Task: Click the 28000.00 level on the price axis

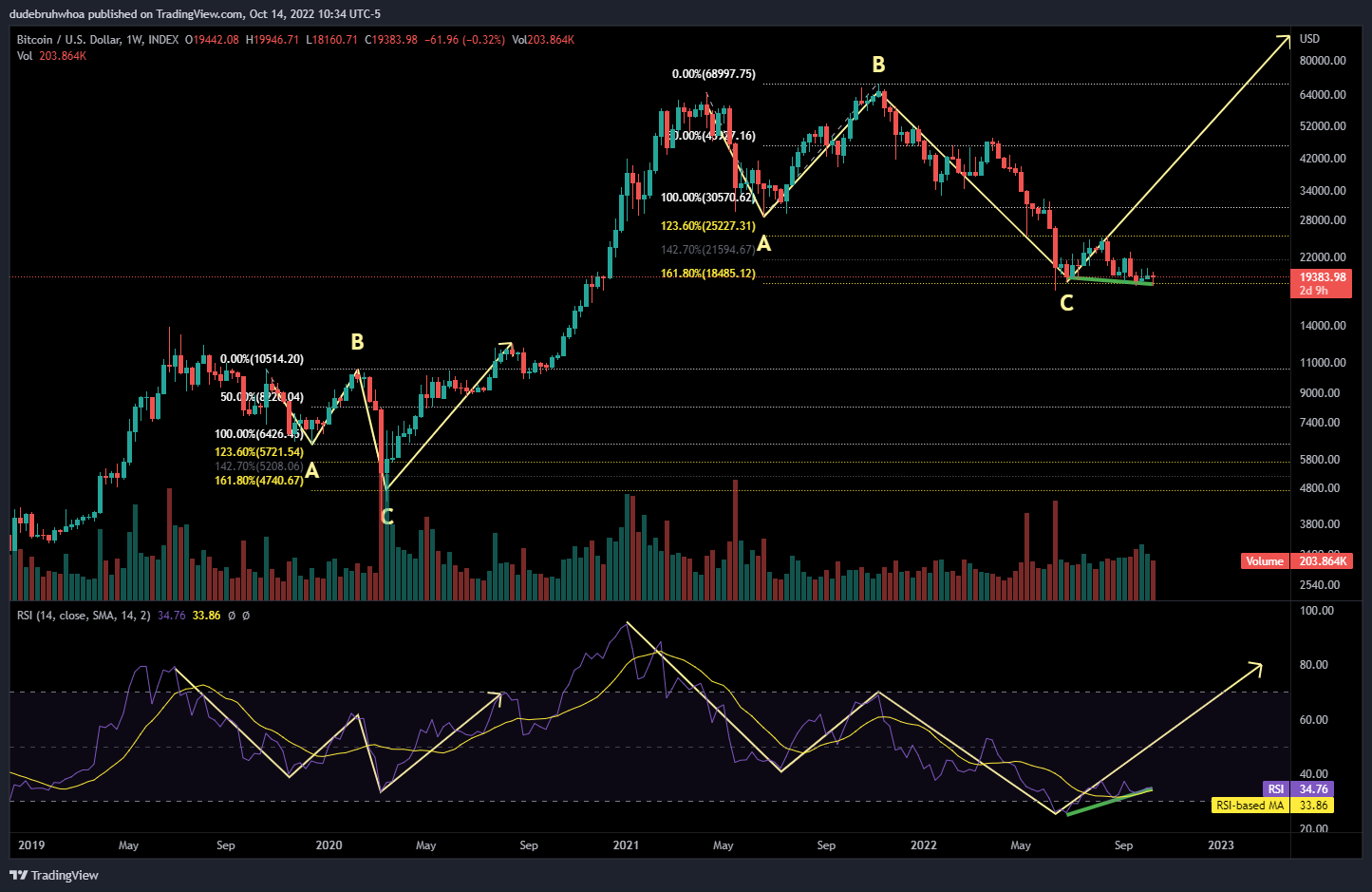Action: [1323, 220]
